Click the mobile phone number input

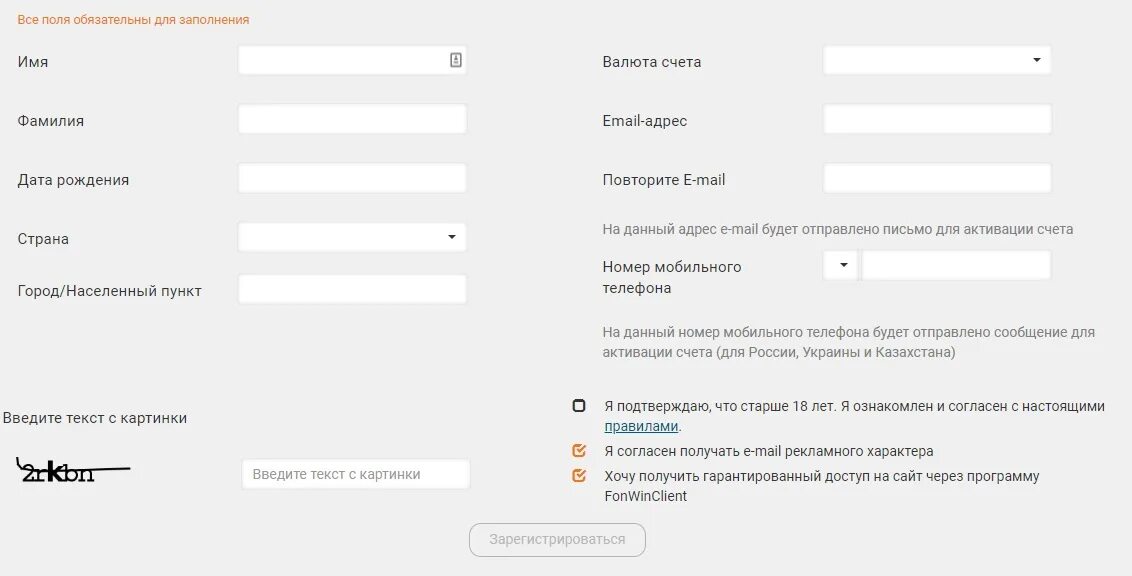tap(957, 266)
